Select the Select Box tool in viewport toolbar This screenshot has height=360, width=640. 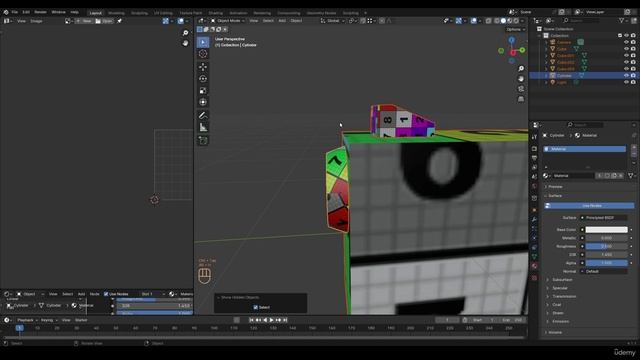click(203, 42)
